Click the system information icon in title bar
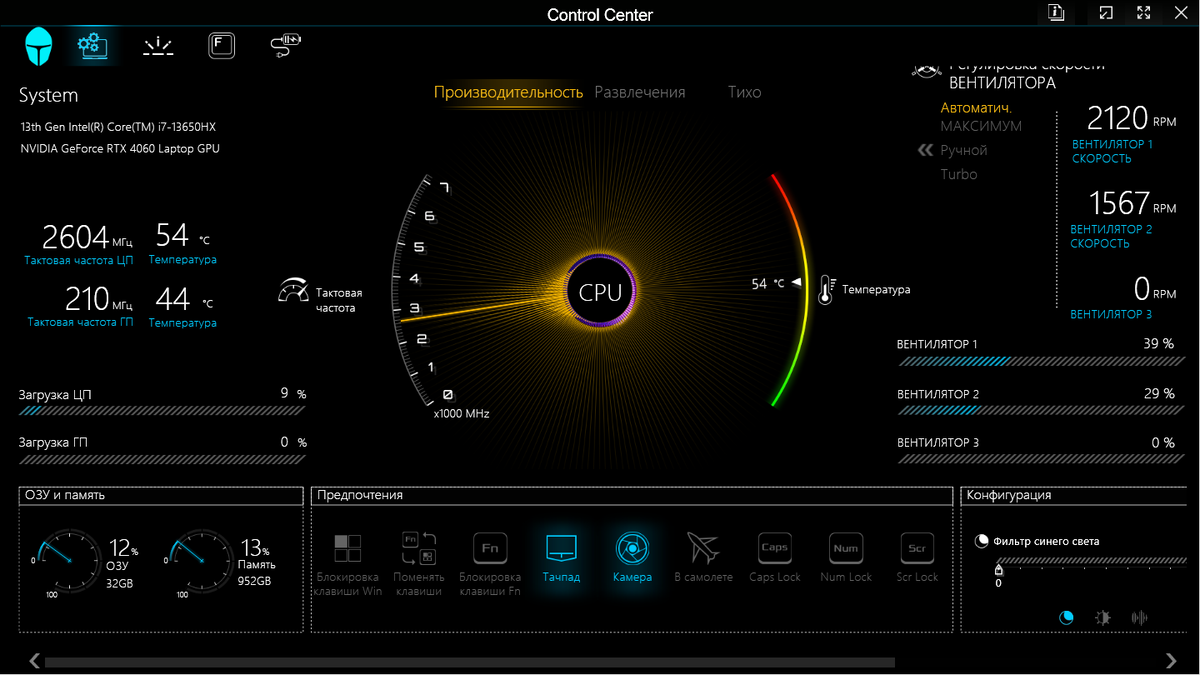Screen dimensions: 1200x675 (1055, 13)
